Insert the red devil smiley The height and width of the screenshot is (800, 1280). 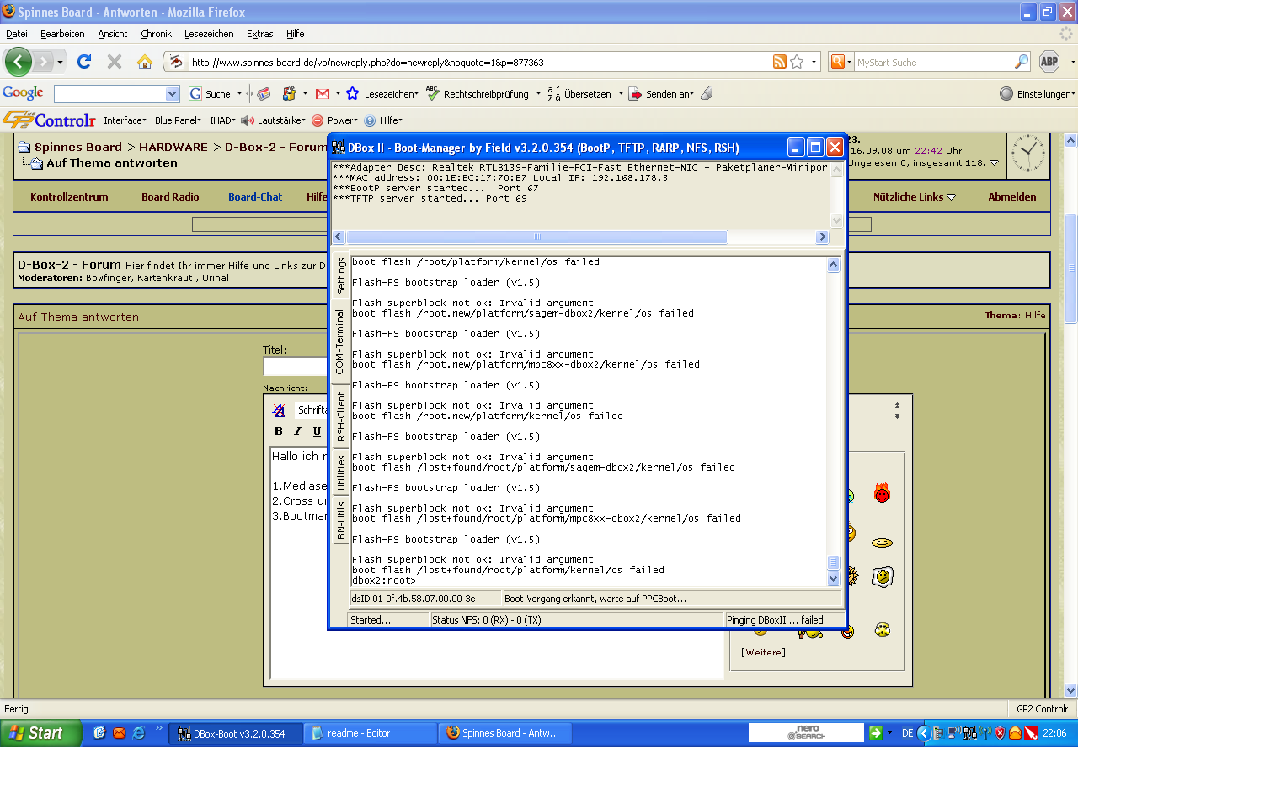click(881, 493)
